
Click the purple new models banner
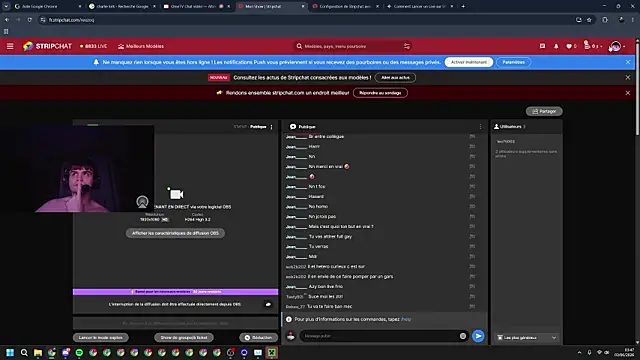click(176, 292)
